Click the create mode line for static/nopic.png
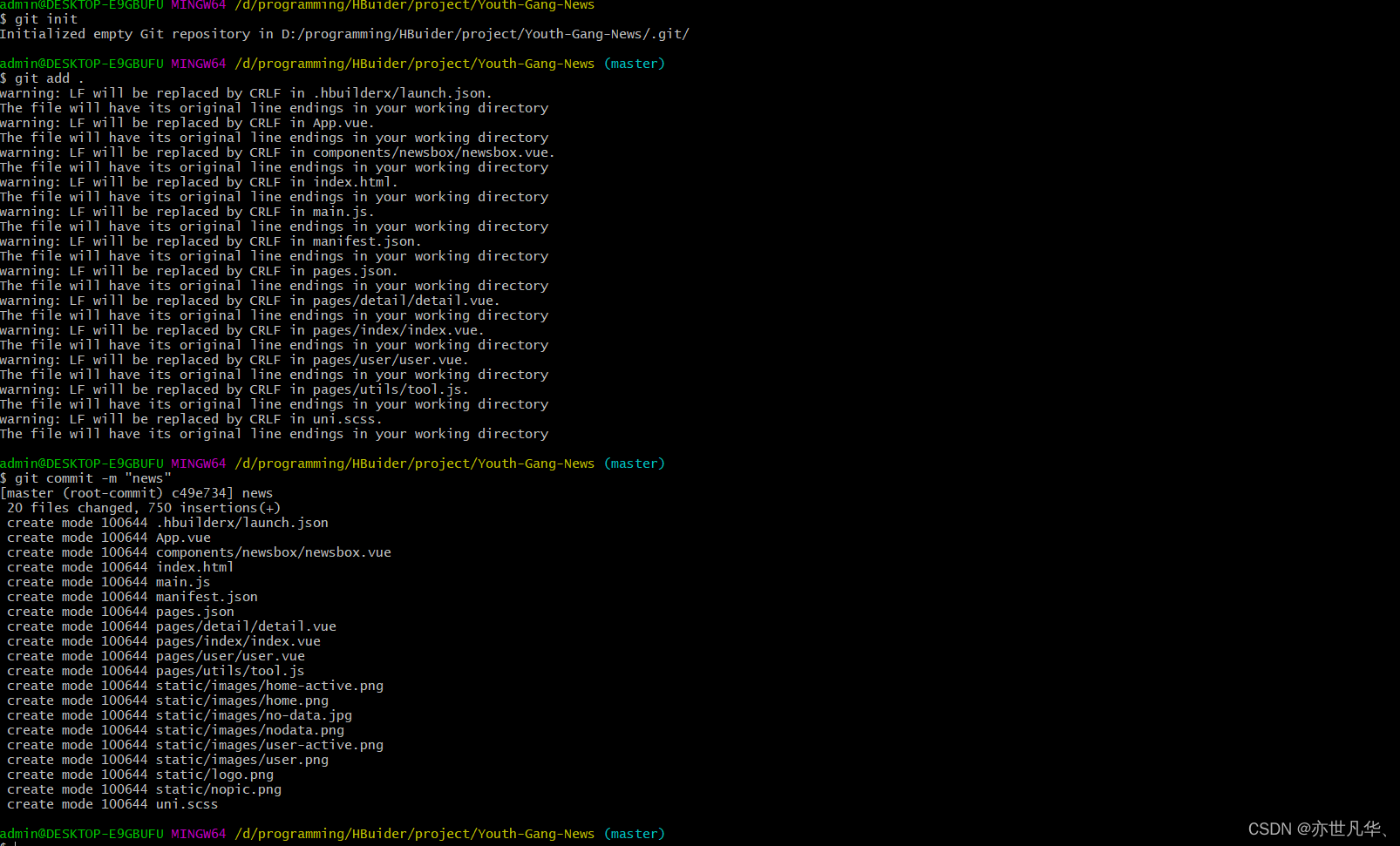This screenshot has height=846, width=1400. pyautogui.click(x=144, y=789)
